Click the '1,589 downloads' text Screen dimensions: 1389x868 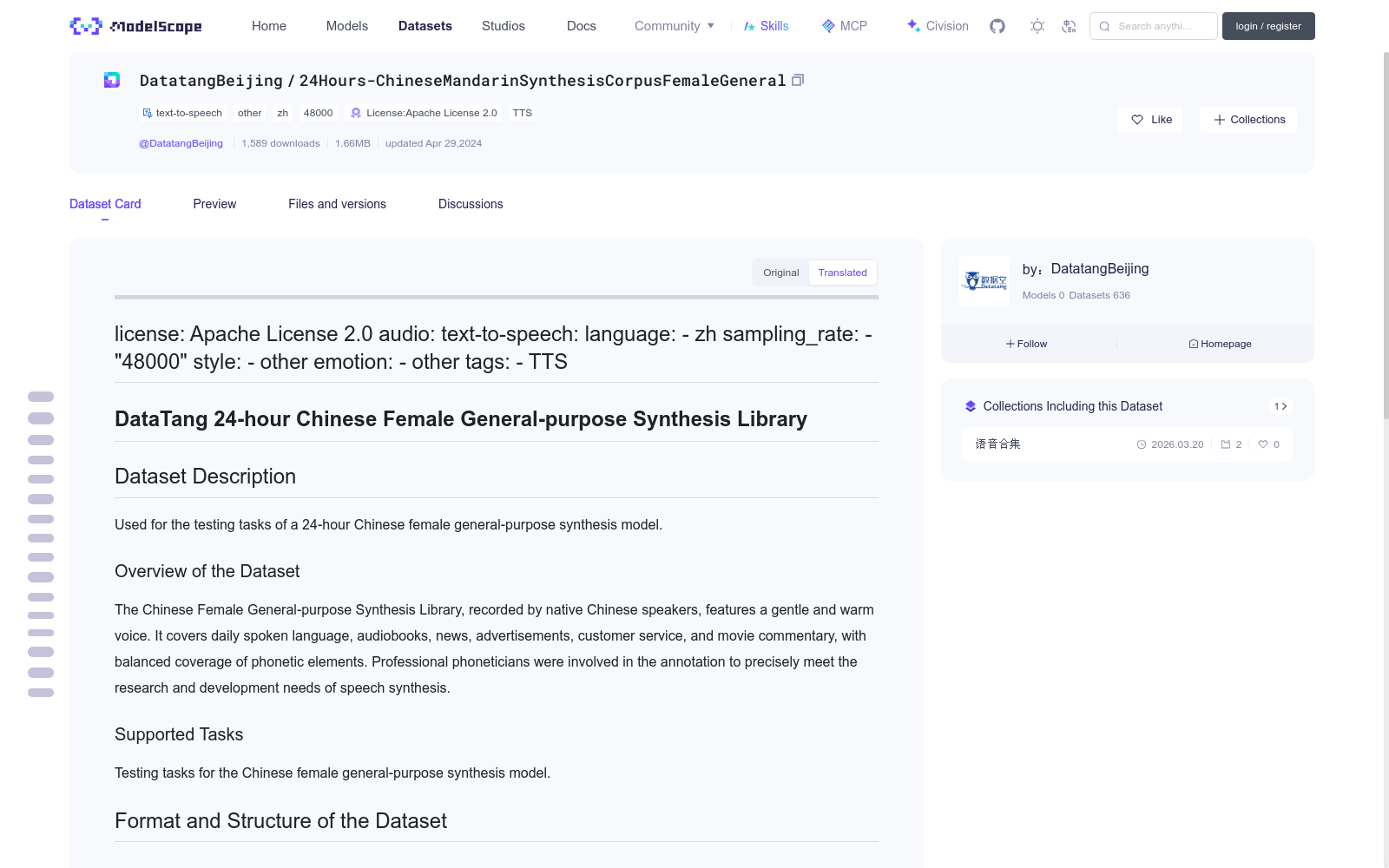pos(280,143)
